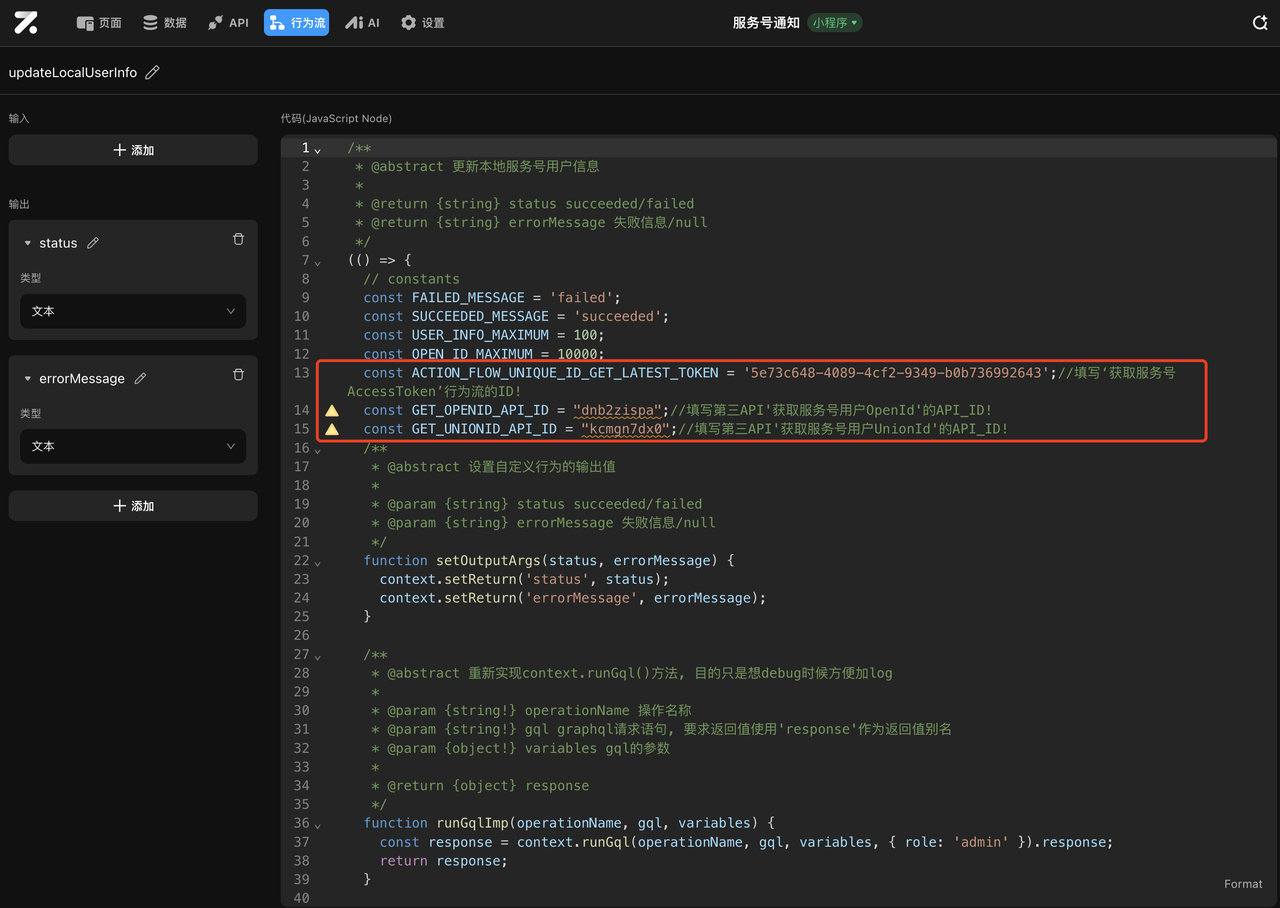
Task: Fold code at line 16
Action: [318, 449]
